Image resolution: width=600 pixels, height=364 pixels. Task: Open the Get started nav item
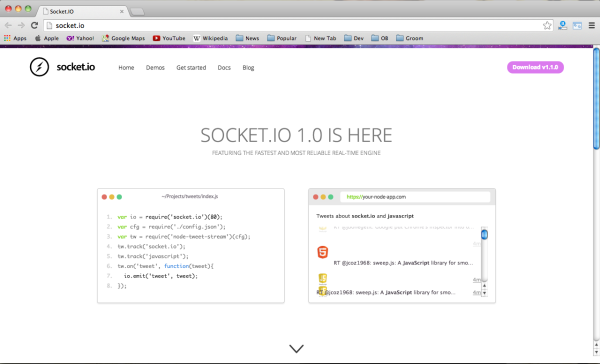pyautogui.click(x=191, y=67)
